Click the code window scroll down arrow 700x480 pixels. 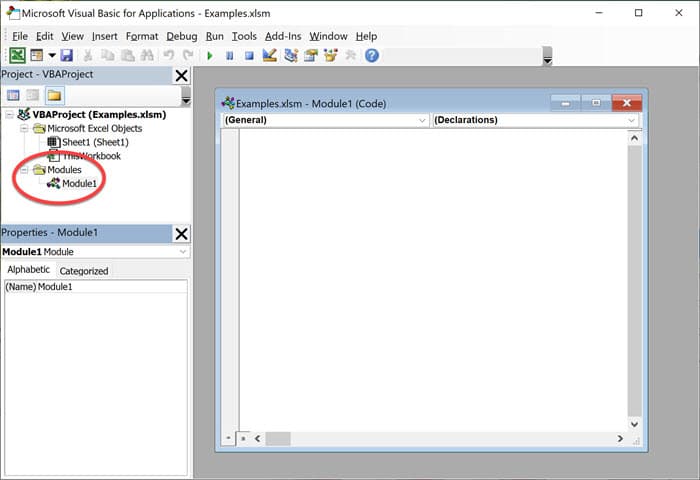pyautogui.click(x=634, y=424)
